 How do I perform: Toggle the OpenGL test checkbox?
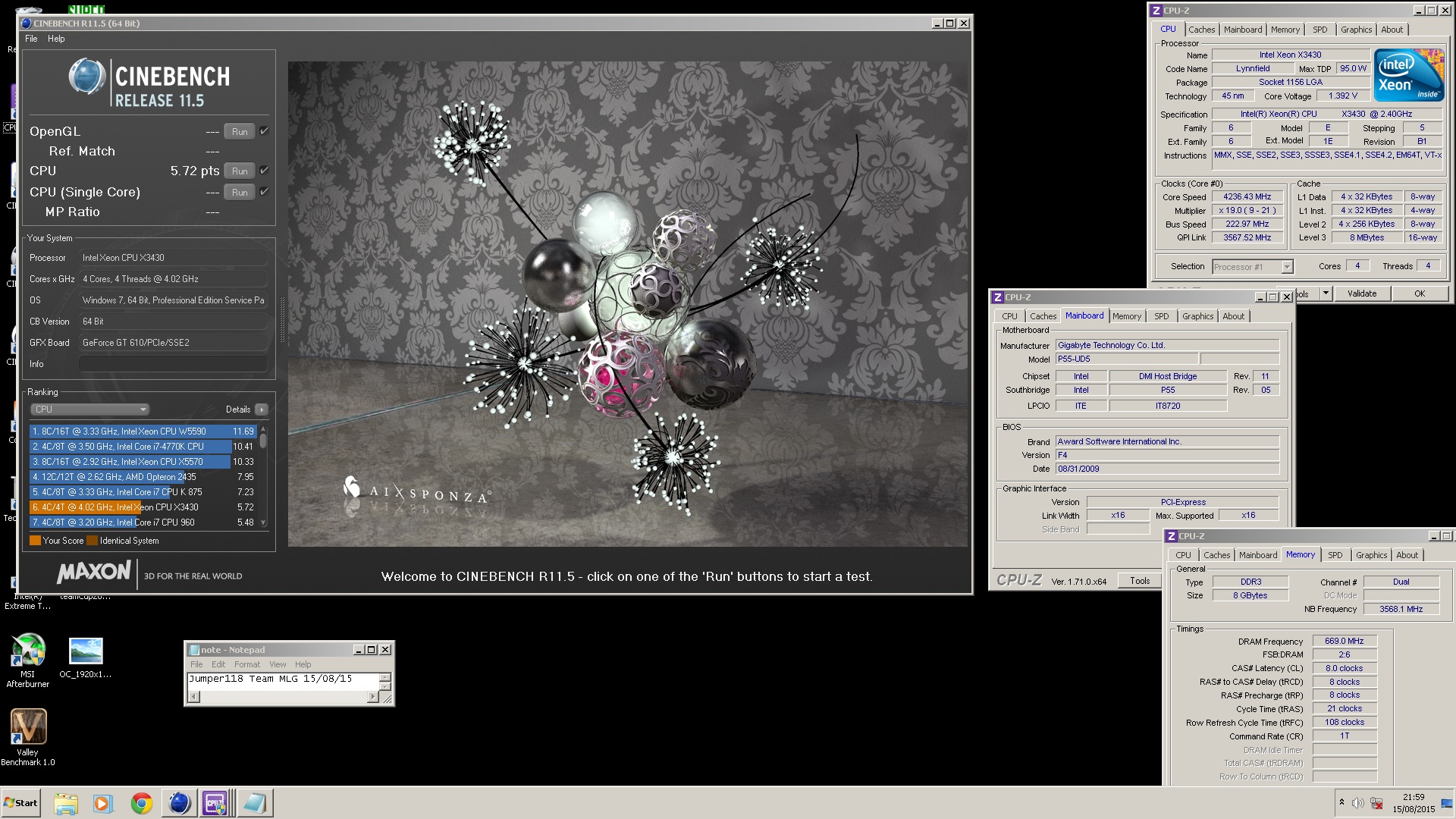[264, 131]
